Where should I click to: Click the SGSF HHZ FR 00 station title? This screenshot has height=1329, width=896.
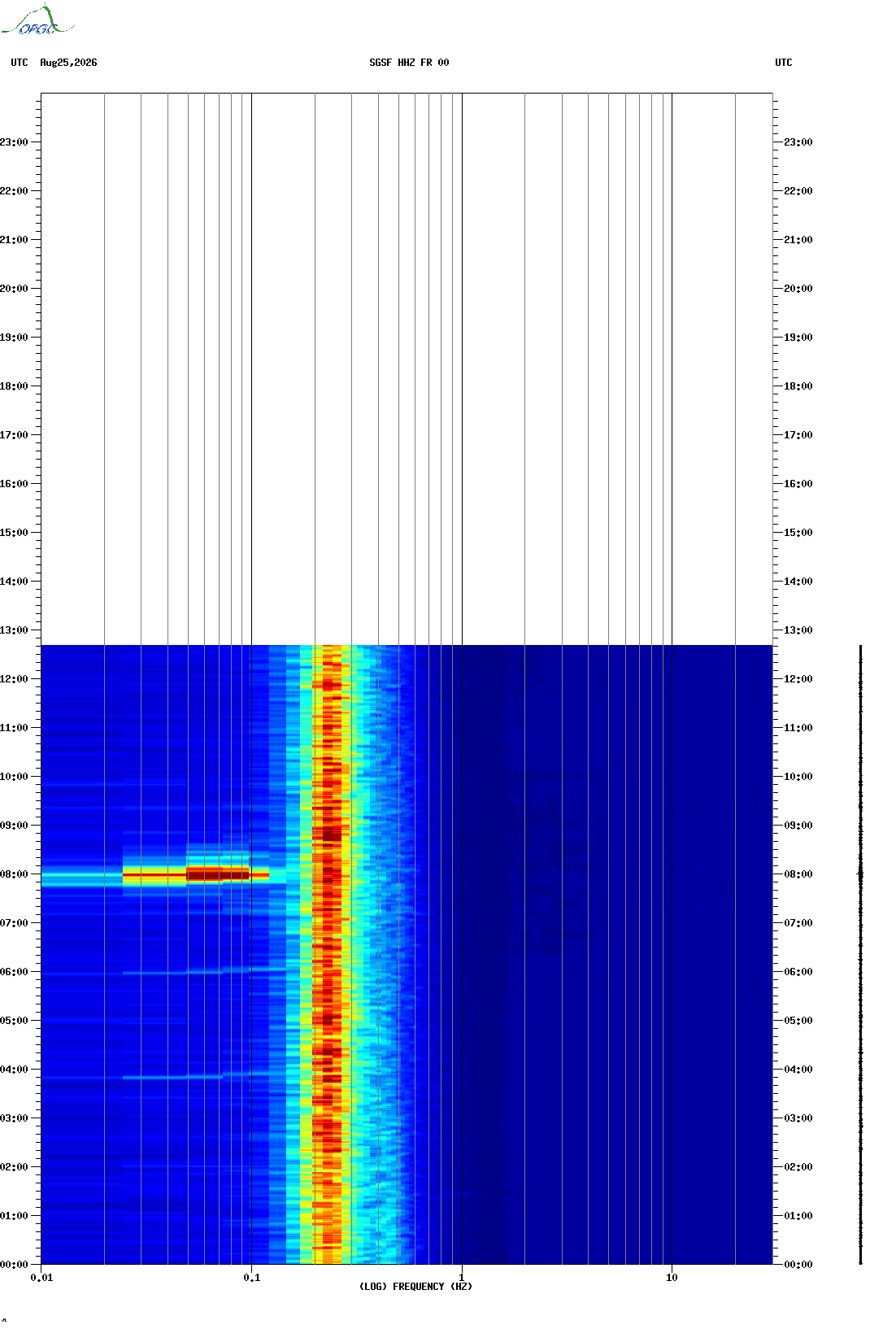[409, 63]
